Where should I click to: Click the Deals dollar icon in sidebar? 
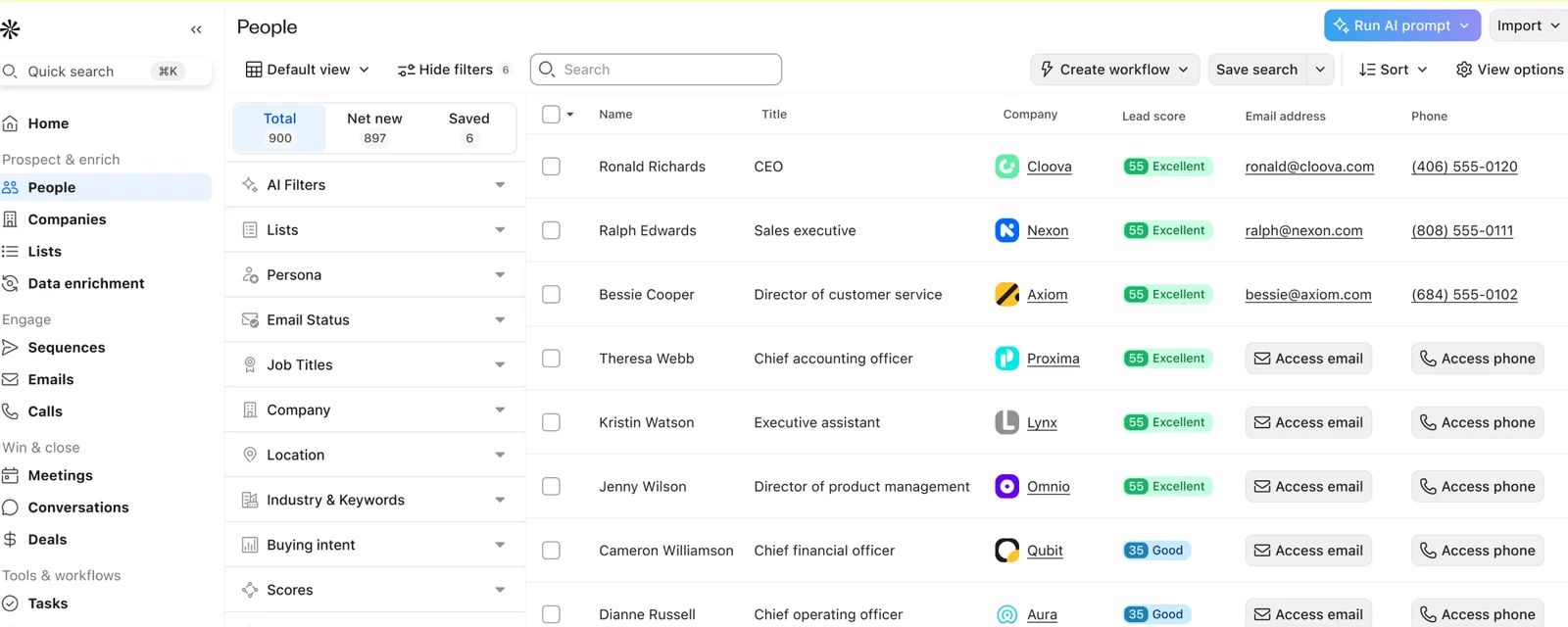pyautogui.click(x=10, y=539)
